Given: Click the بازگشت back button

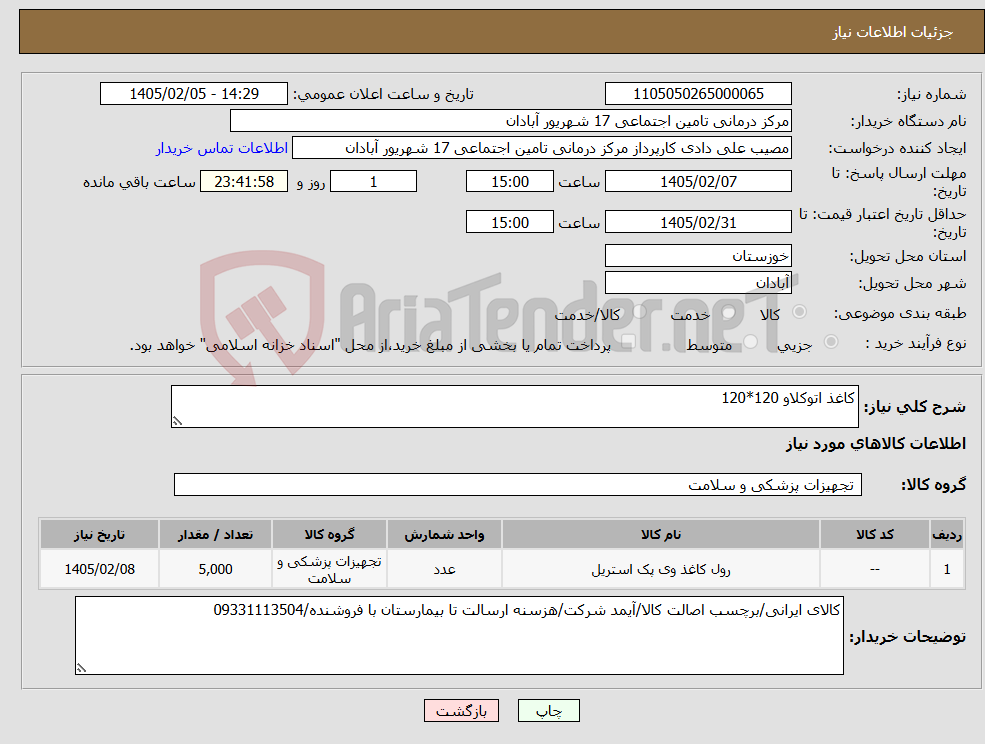Looking at the screenshot, I should 461,711.
